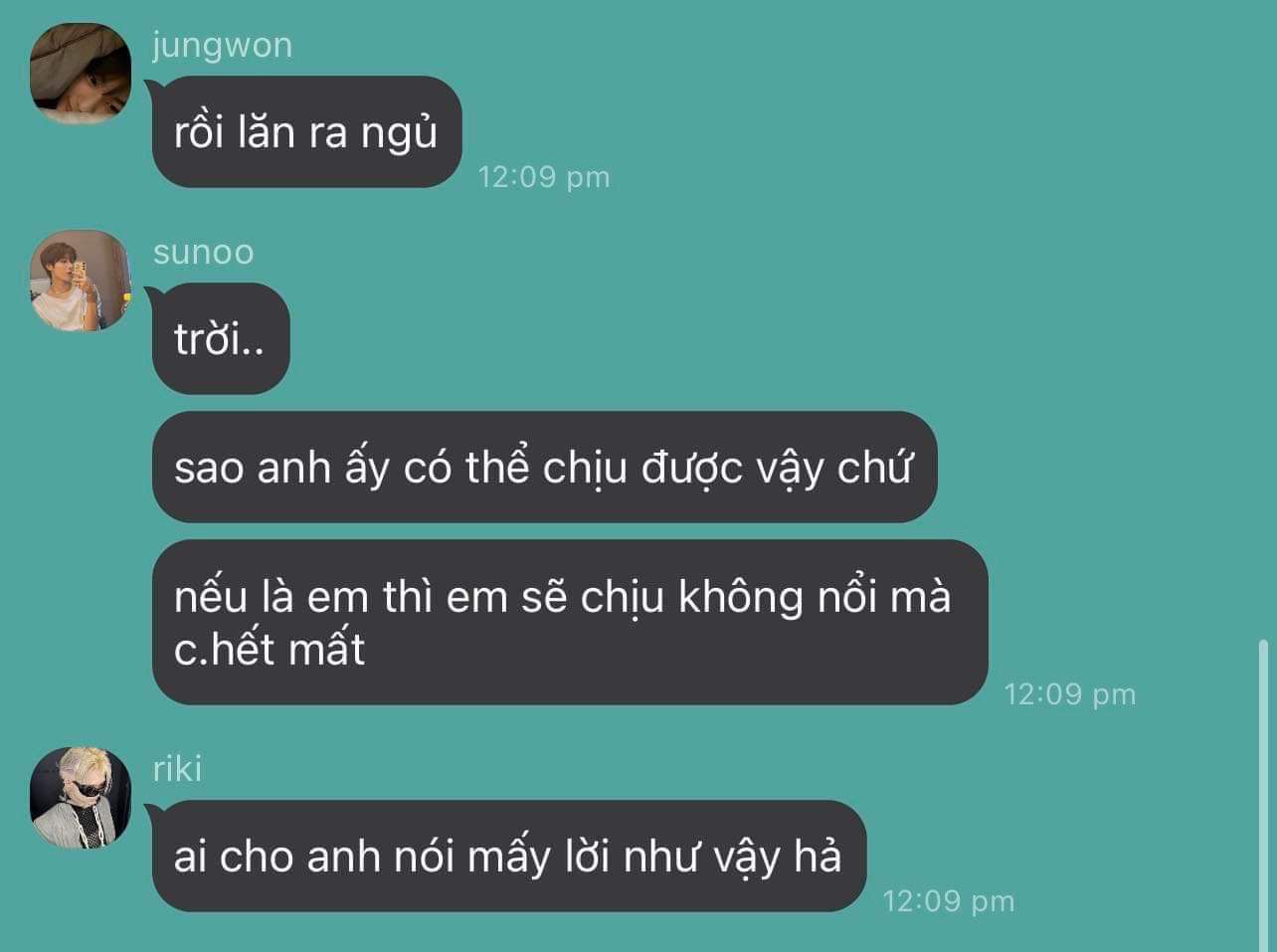Open riki's profile avatar
Image resolution: width=1277 pixels, height=952 pixels.
[x=81, y=798]
